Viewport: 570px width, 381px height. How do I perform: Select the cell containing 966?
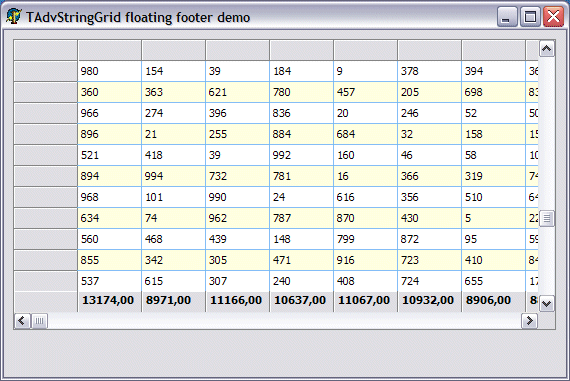coord(109,113)
